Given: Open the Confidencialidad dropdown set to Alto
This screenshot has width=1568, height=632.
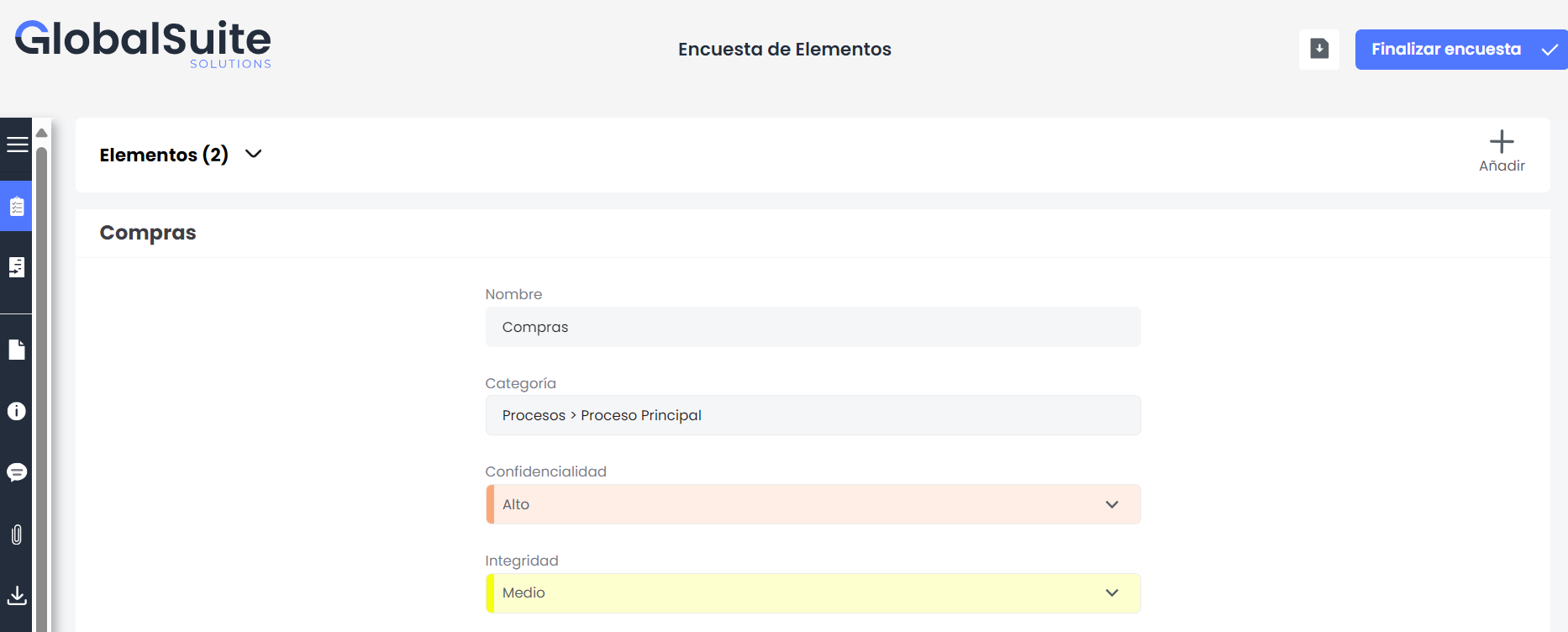Looking at the screenshot, I should [x=813, y=504].
